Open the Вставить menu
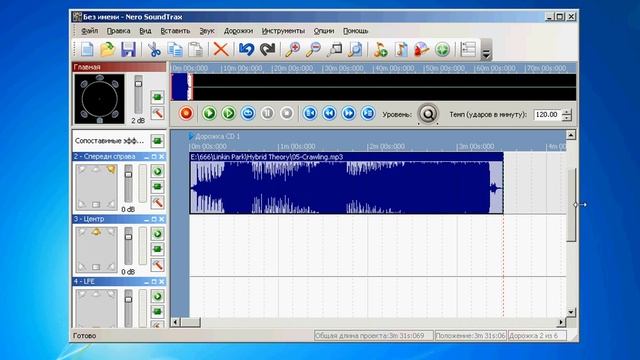 [x=175, y=31]
